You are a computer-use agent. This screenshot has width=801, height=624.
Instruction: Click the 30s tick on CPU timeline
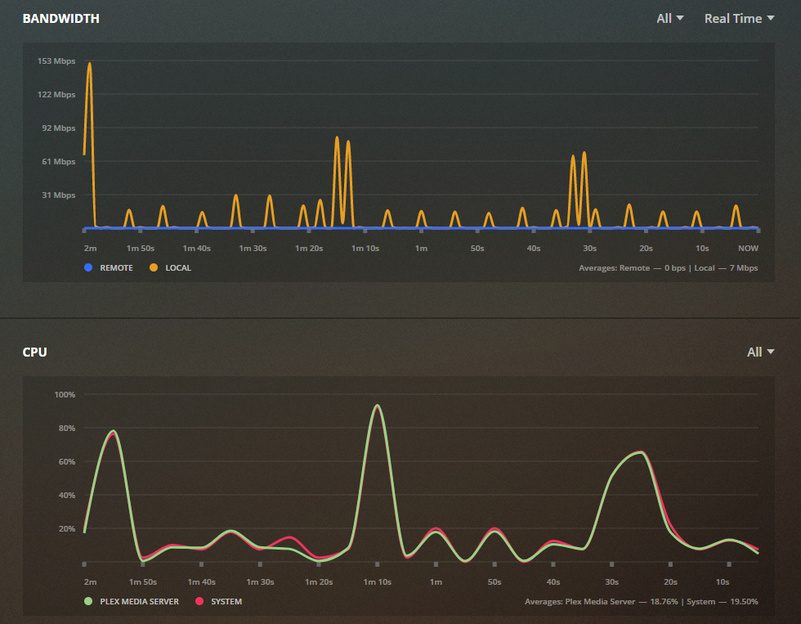[611, 582]
